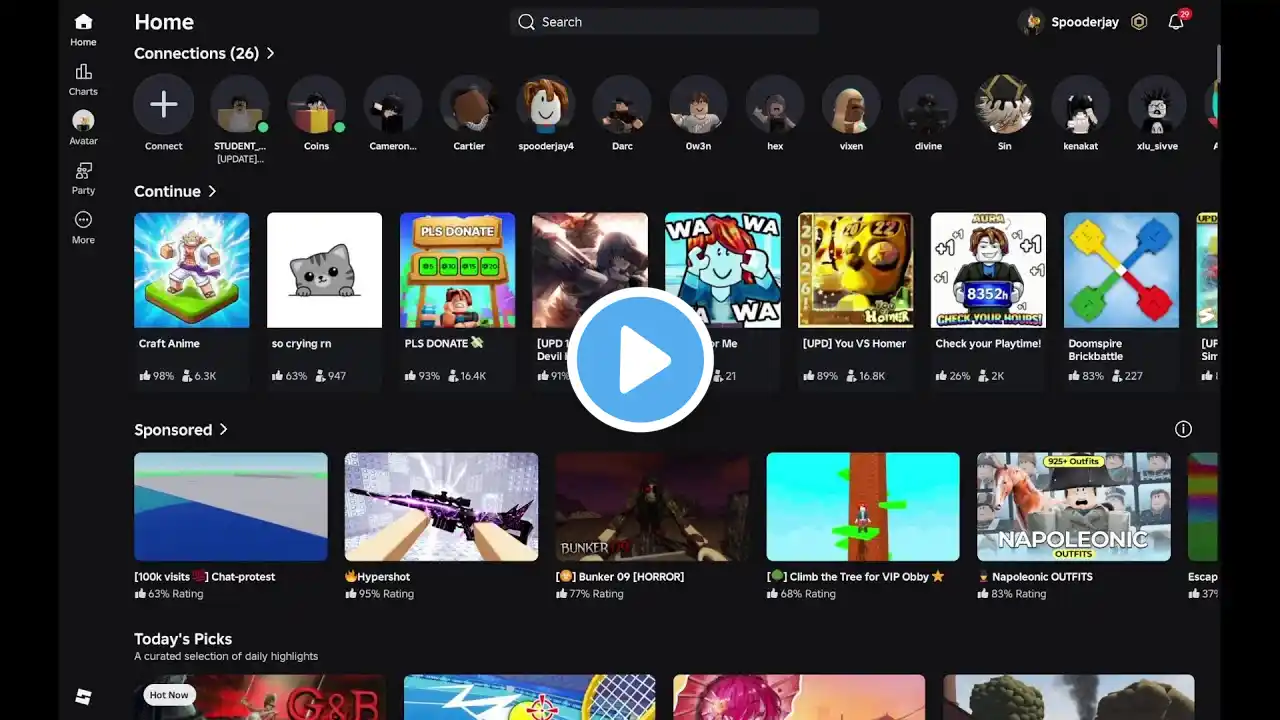Screen dimensions: 1280x720
Task: Open the Bunker 09 sponsored thumbnail
Action: coord(652,507)
